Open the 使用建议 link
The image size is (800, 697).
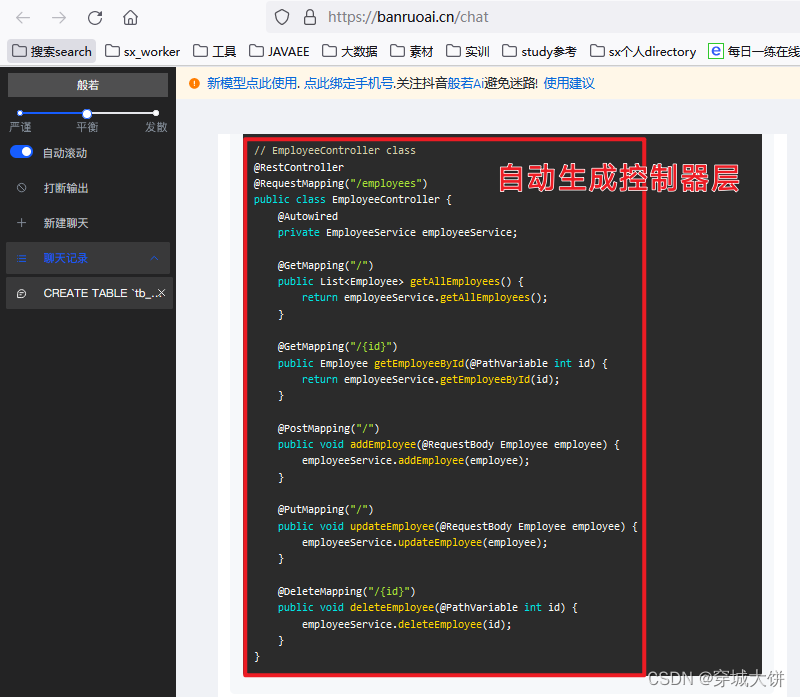click(569, 83)
